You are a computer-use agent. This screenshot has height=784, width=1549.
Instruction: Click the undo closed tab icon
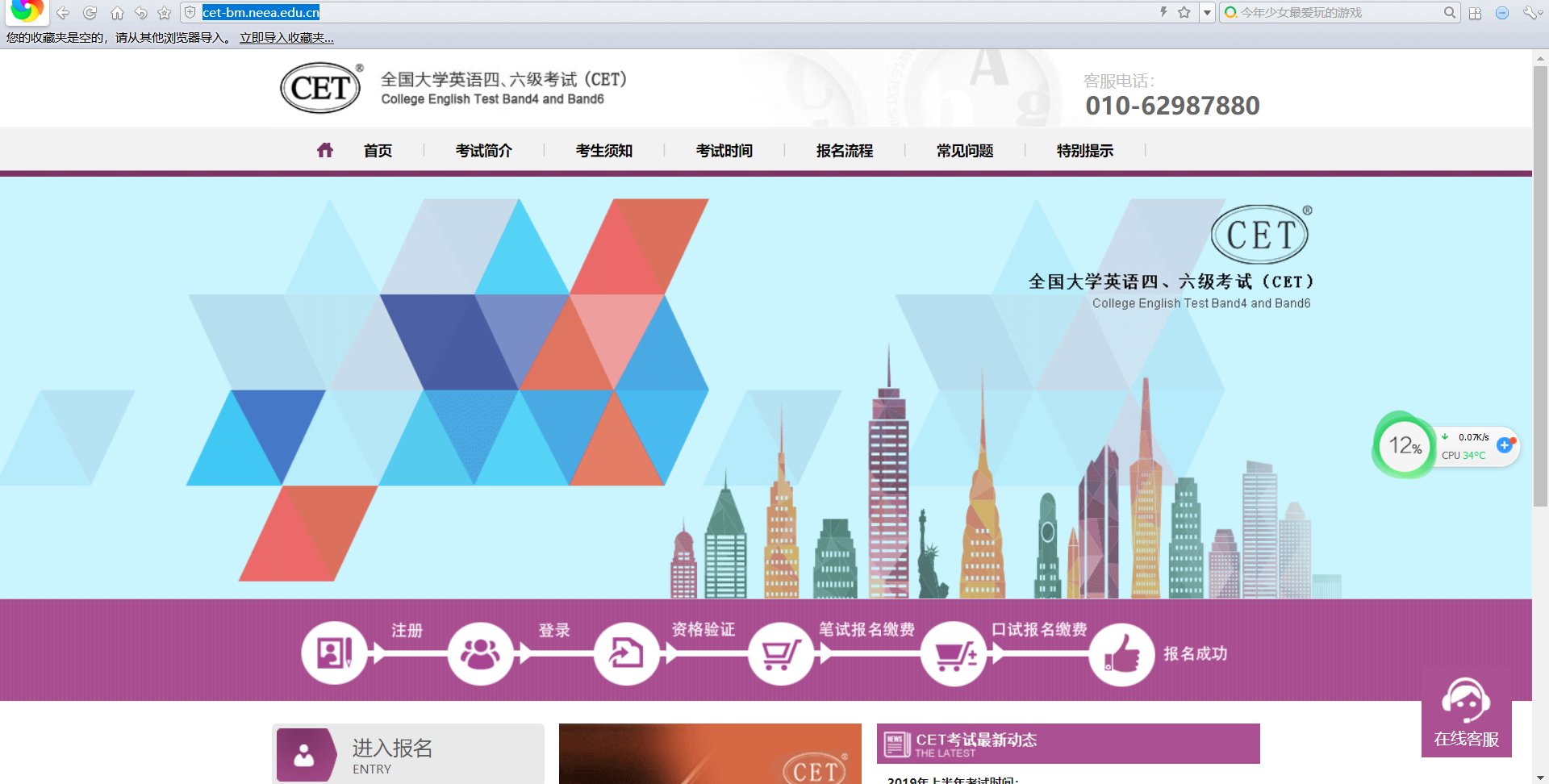(141, 13)
